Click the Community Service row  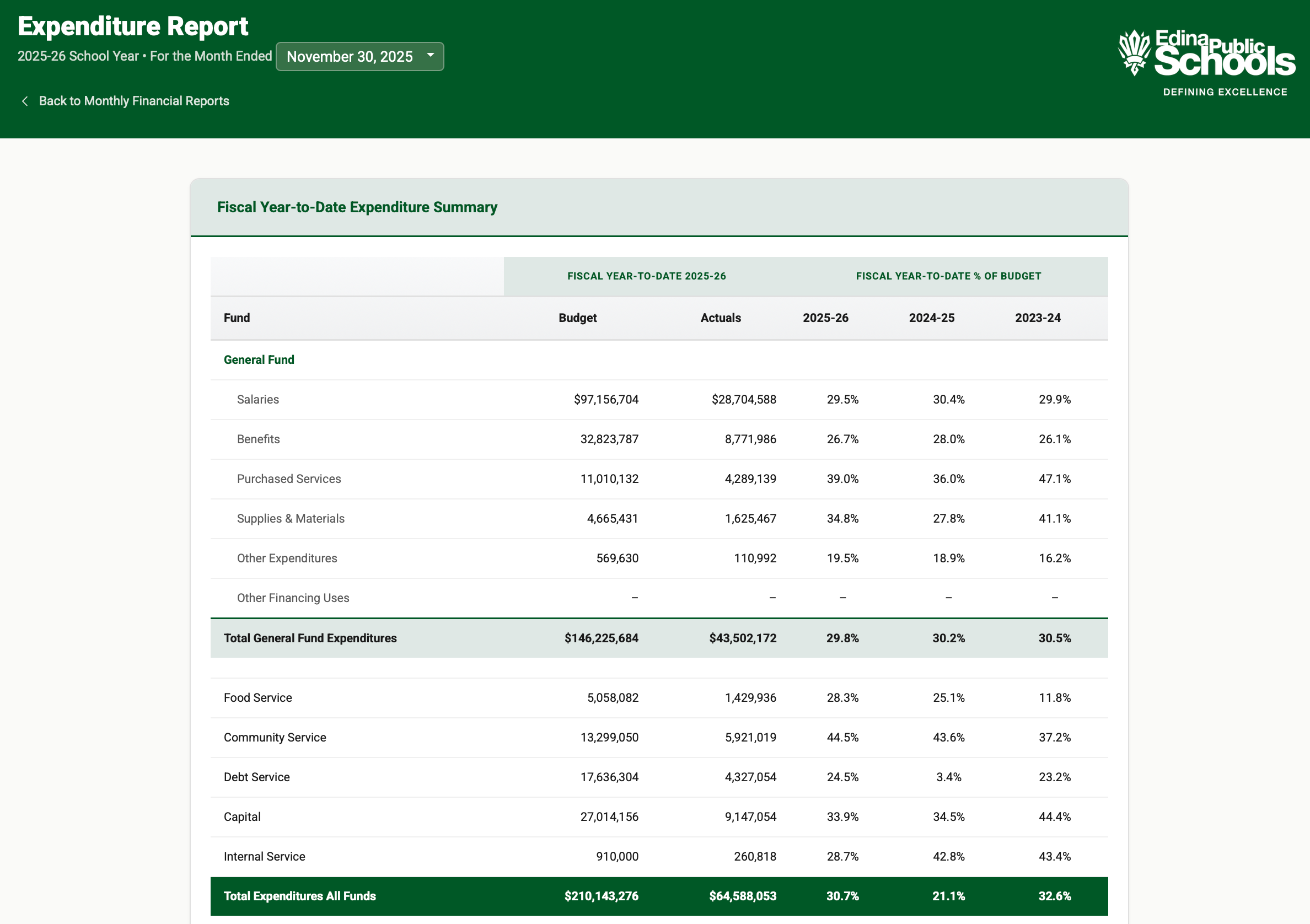click(x=275, y=737)
